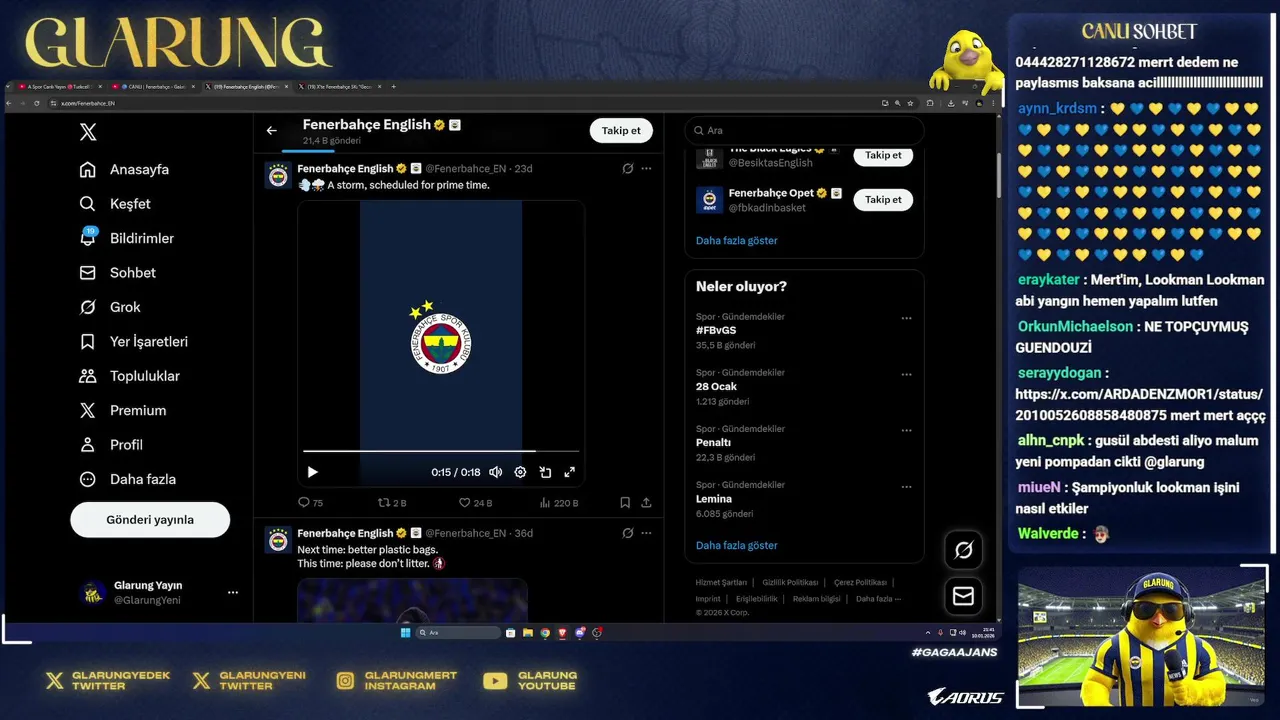Toggle picture-in-picture on the video

tap(545, 472)
